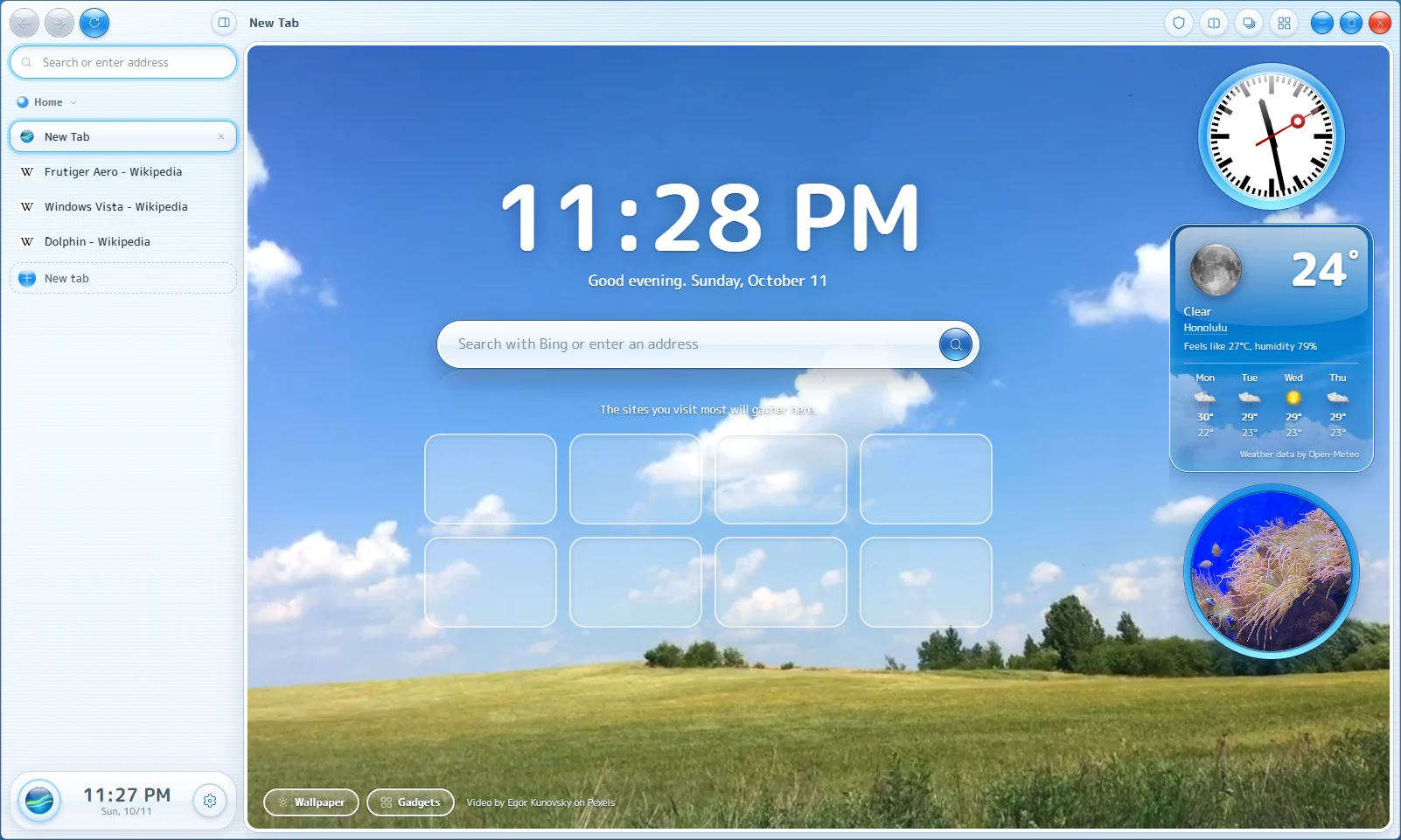Select the 'New Tab' tab in the sidebar
Viewport: 1401px width, 840px height.
[x=123, y=136]
